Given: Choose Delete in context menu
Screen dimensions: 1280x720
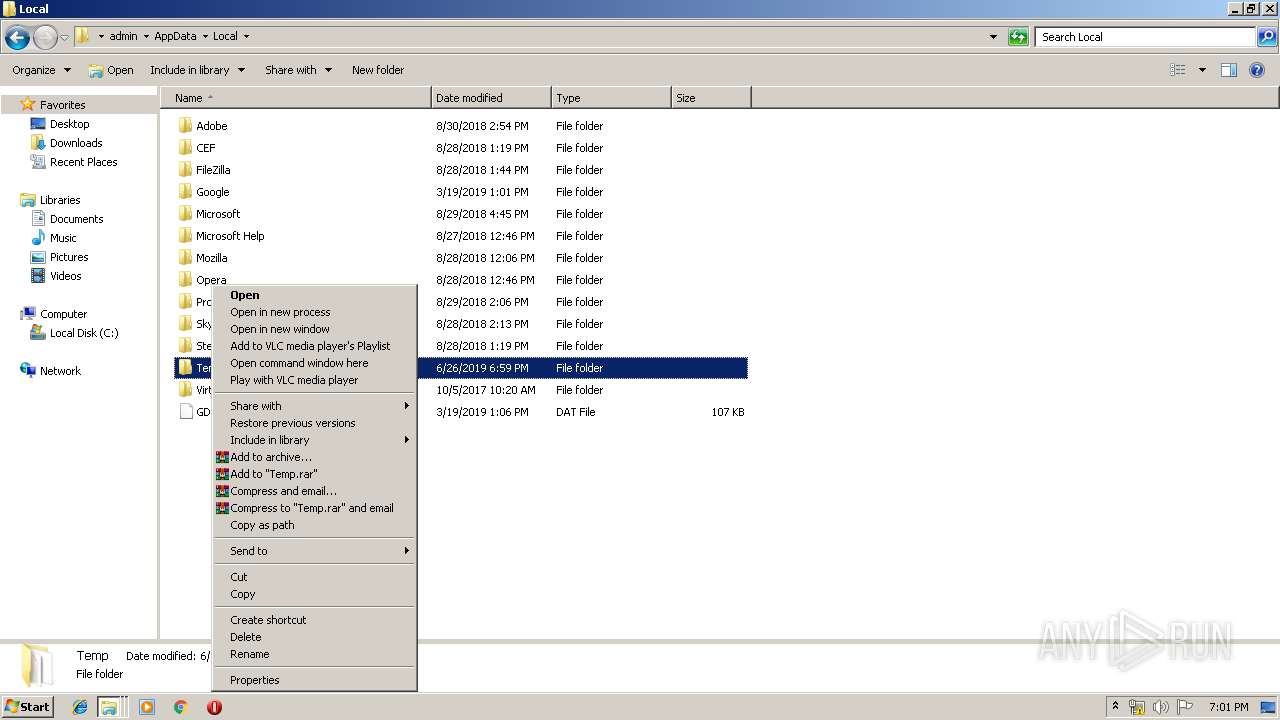Looking at the screenshot, I should 314,637.
